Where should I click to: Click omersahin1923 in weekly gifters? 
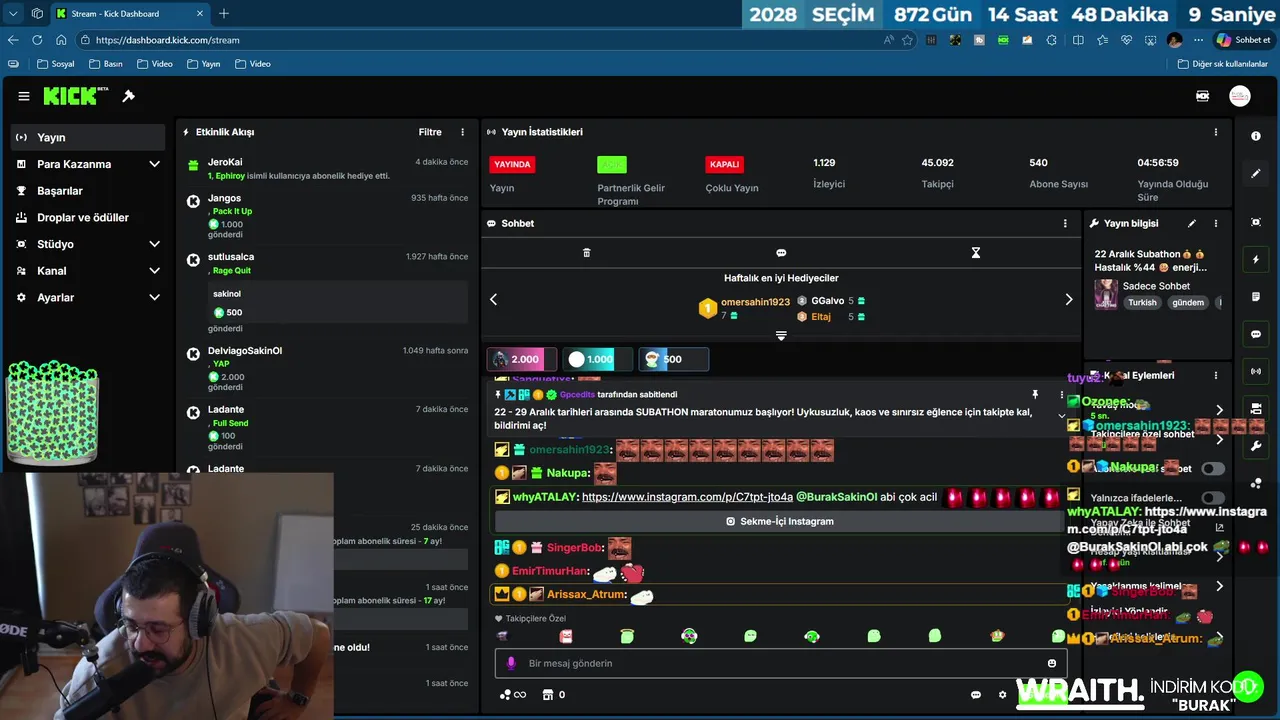[x=755, y=302]
